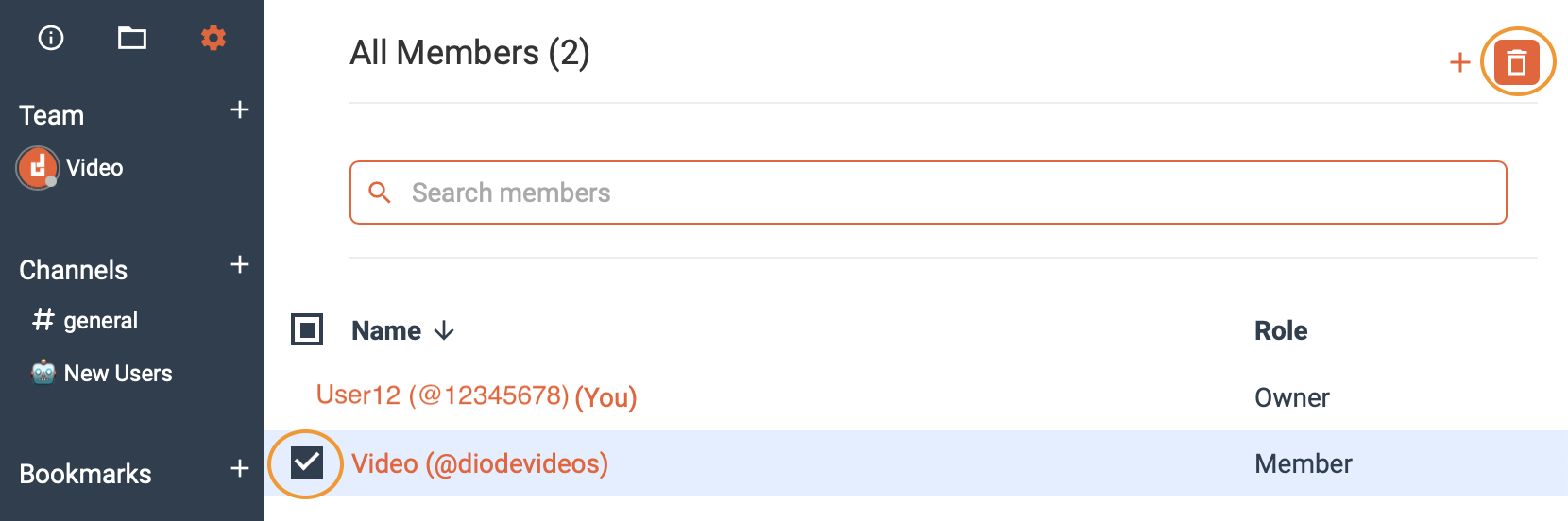The height and width of the screenshot is (521, 1568).
Task: Click the orange plus to add member
Action: tap(1459, 63)
